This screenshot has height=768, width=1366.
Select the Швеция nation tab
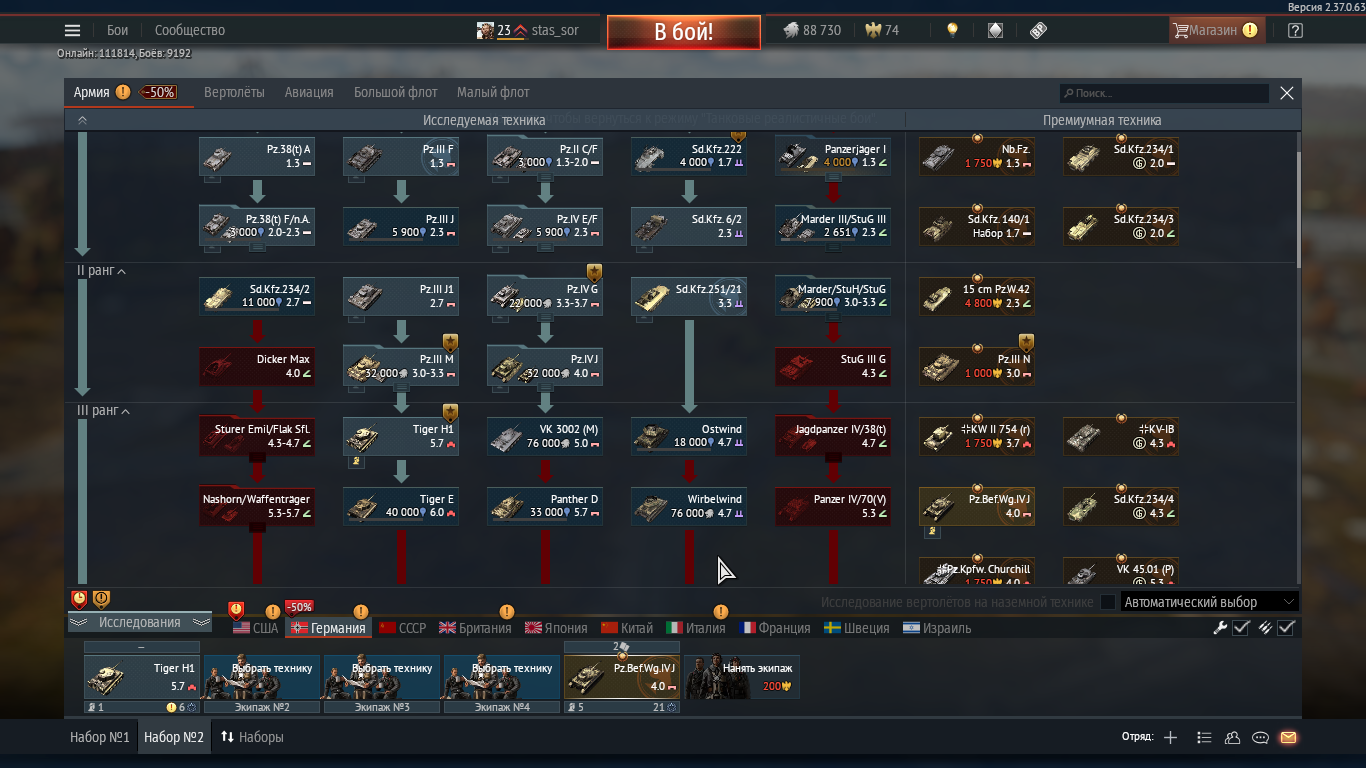(856, 628)
